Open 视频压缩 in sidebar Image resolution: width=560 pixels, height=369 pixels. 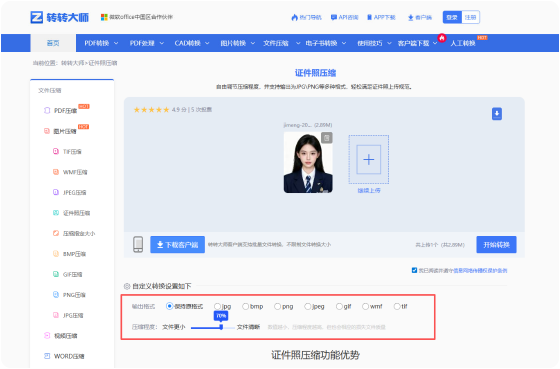point(66,336)
